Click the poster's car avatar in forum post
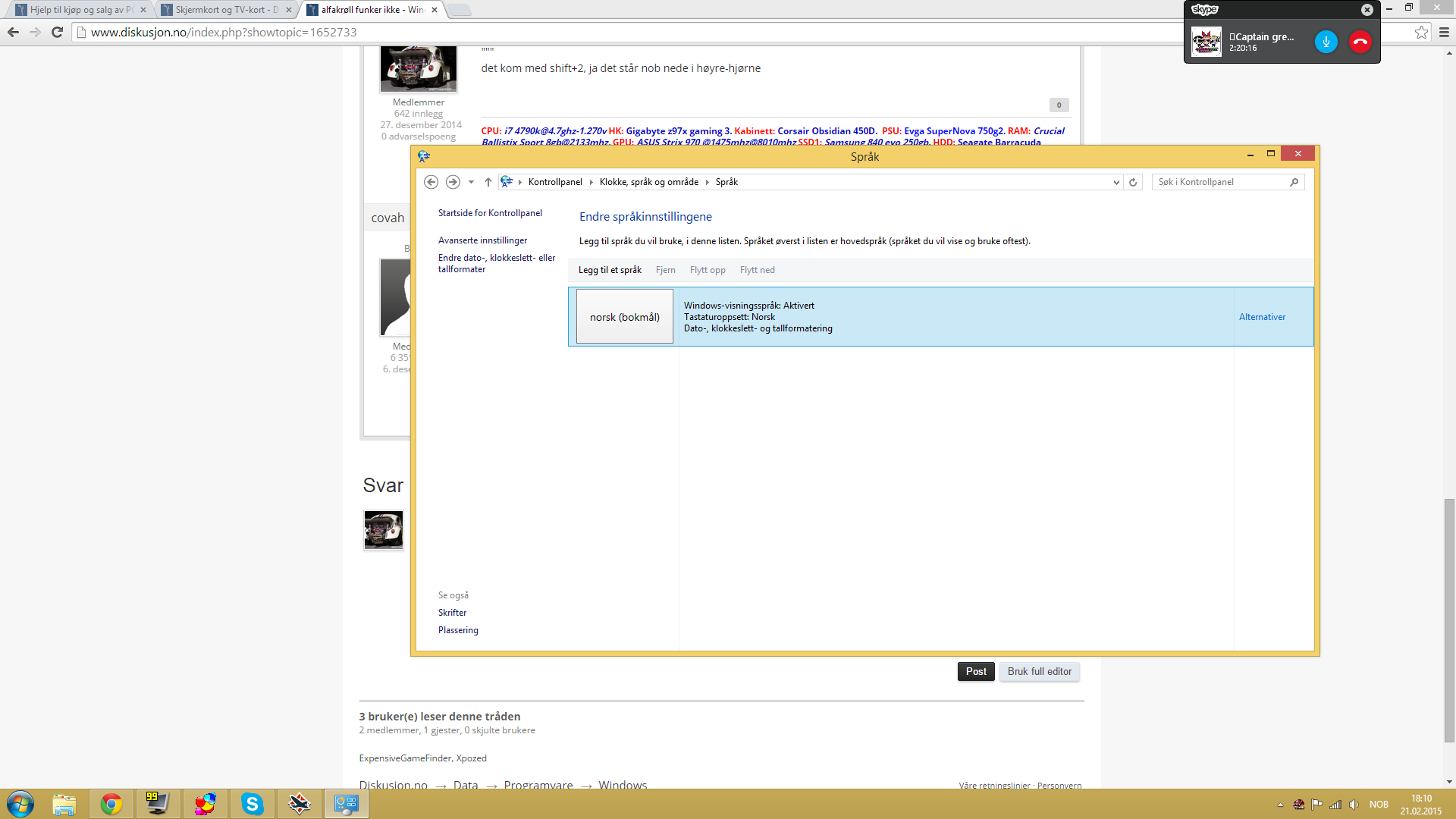1456x819 pixels. point(418,69)
